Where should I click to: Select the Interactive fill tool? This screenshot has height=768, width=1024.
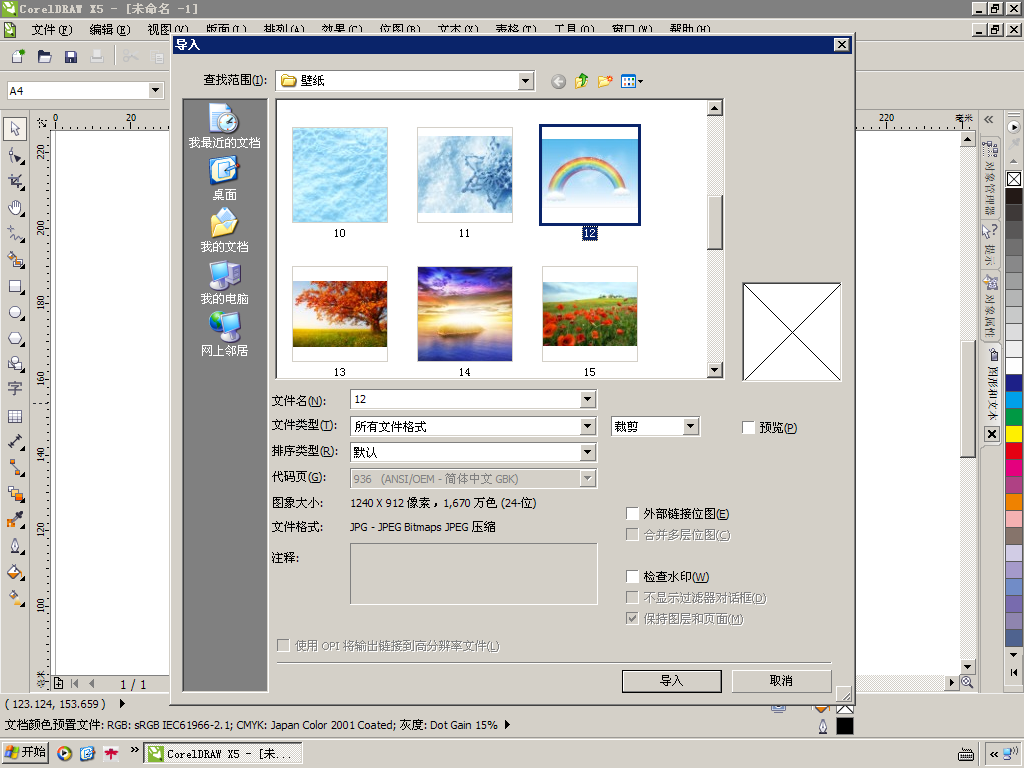tap(15, 598)
